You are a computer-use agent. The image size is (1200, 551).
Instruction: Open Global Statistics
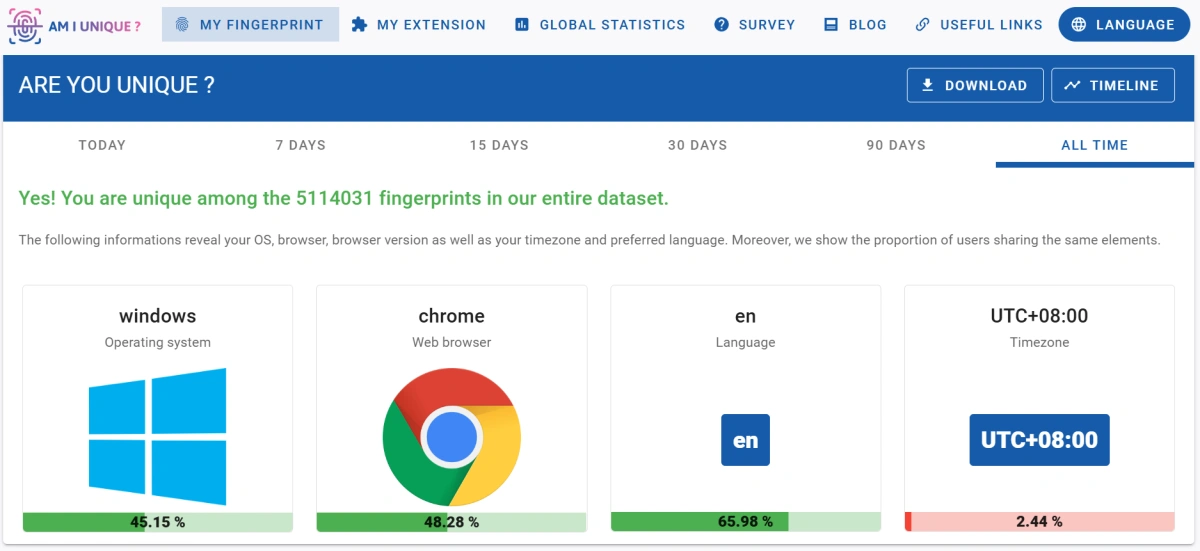click(x=600, y=25)
